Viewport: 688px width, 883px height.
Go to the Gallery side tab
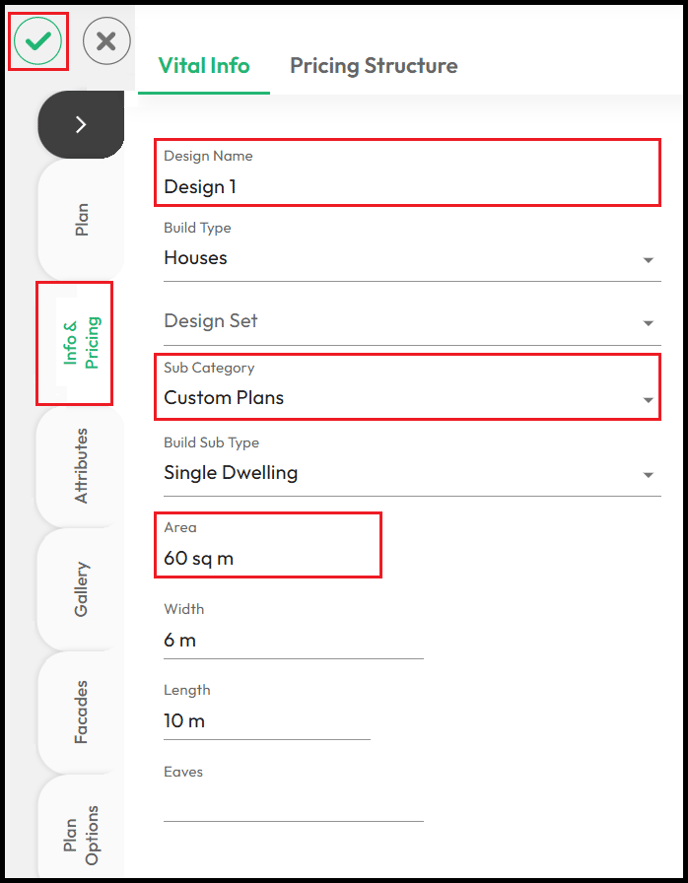pyautogui.click(x=81, y=589)
